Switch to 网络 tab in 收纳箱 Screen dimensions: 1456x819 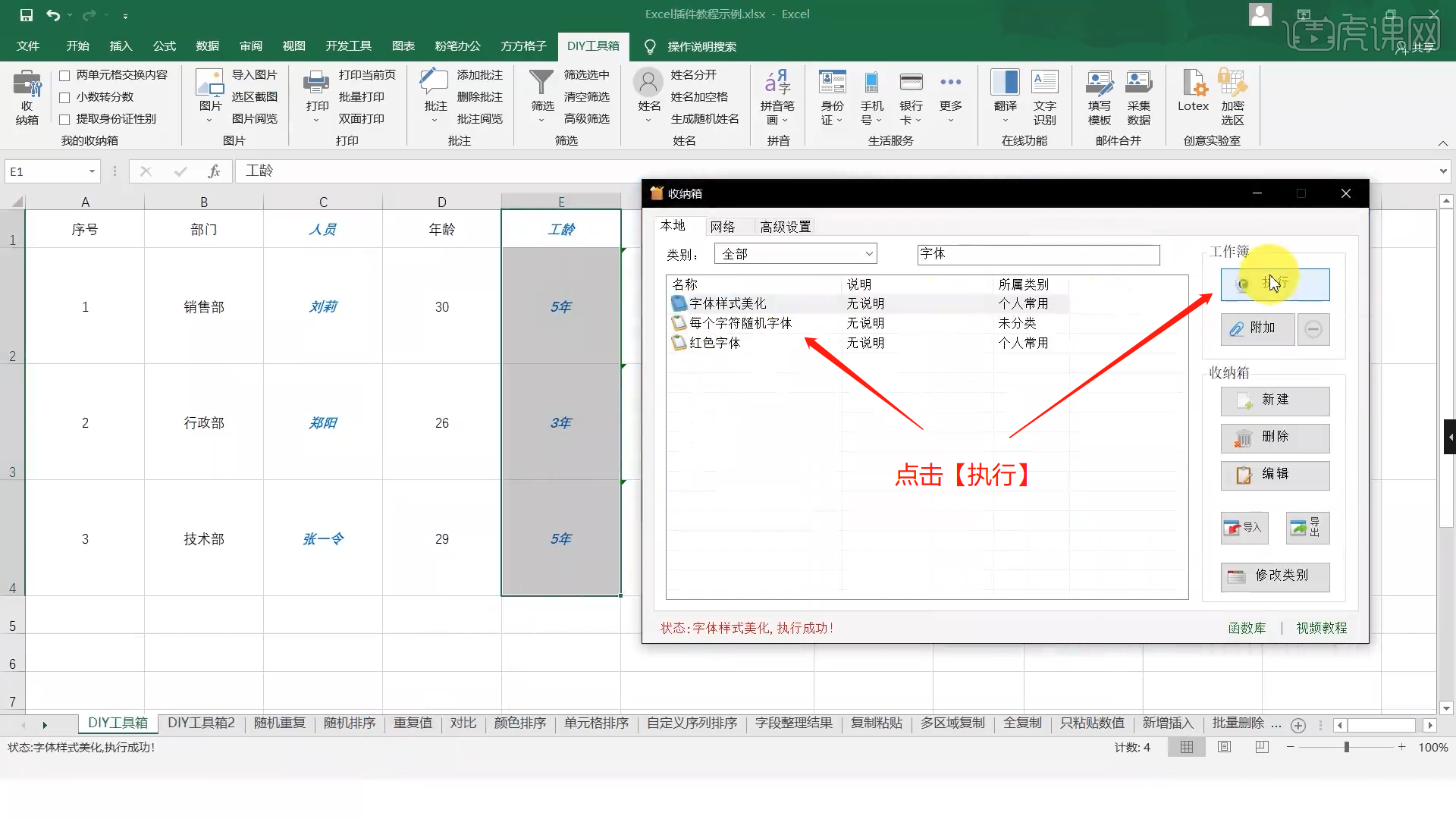(x=723, y=227)
